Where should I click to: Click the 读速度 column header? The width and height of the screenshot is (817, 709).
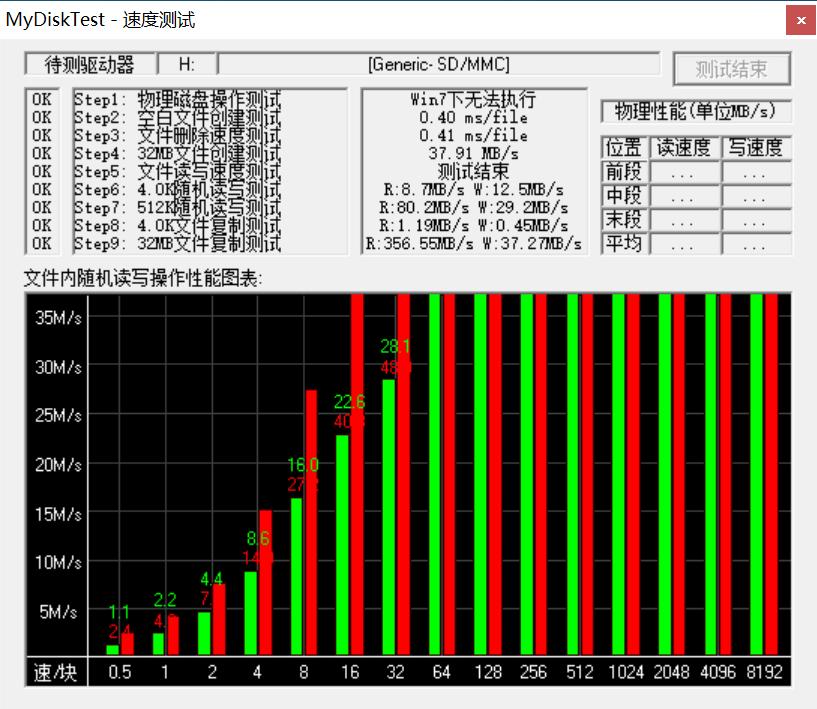(x=683, y=148)
